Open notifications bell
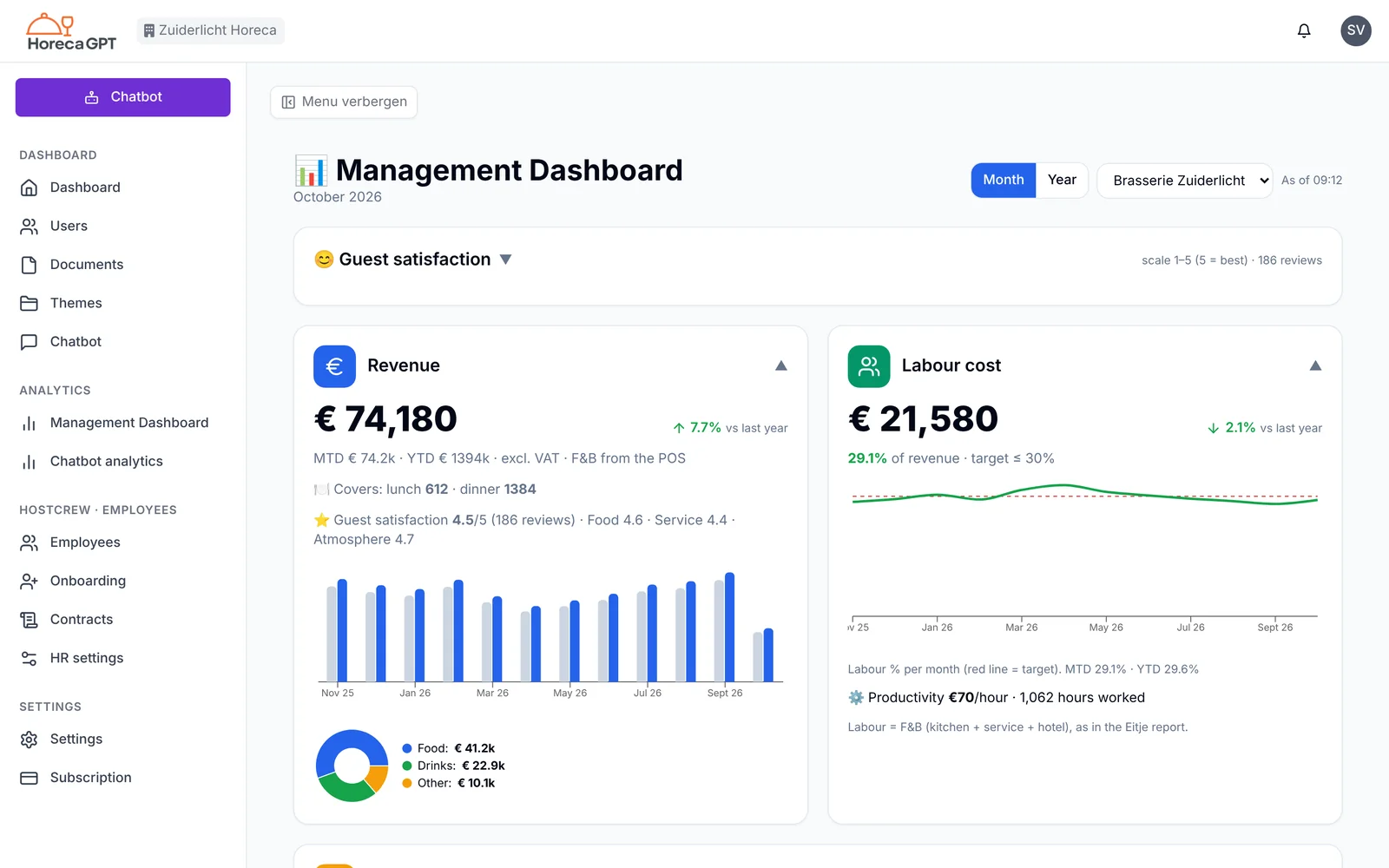This screenshot has width=1389, height=868. pos(1304,30)
